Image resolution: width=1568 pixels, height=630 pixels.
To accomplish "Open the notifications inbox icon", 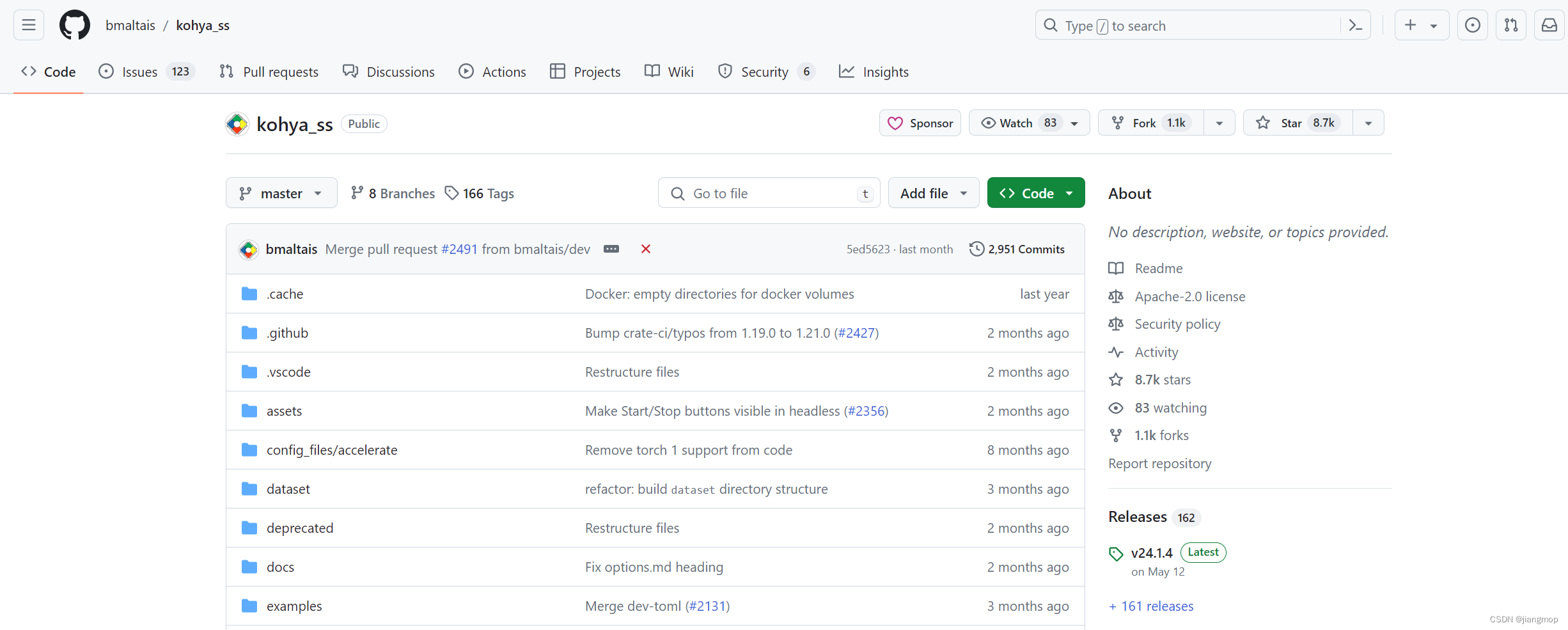I will coord(1549,25).
